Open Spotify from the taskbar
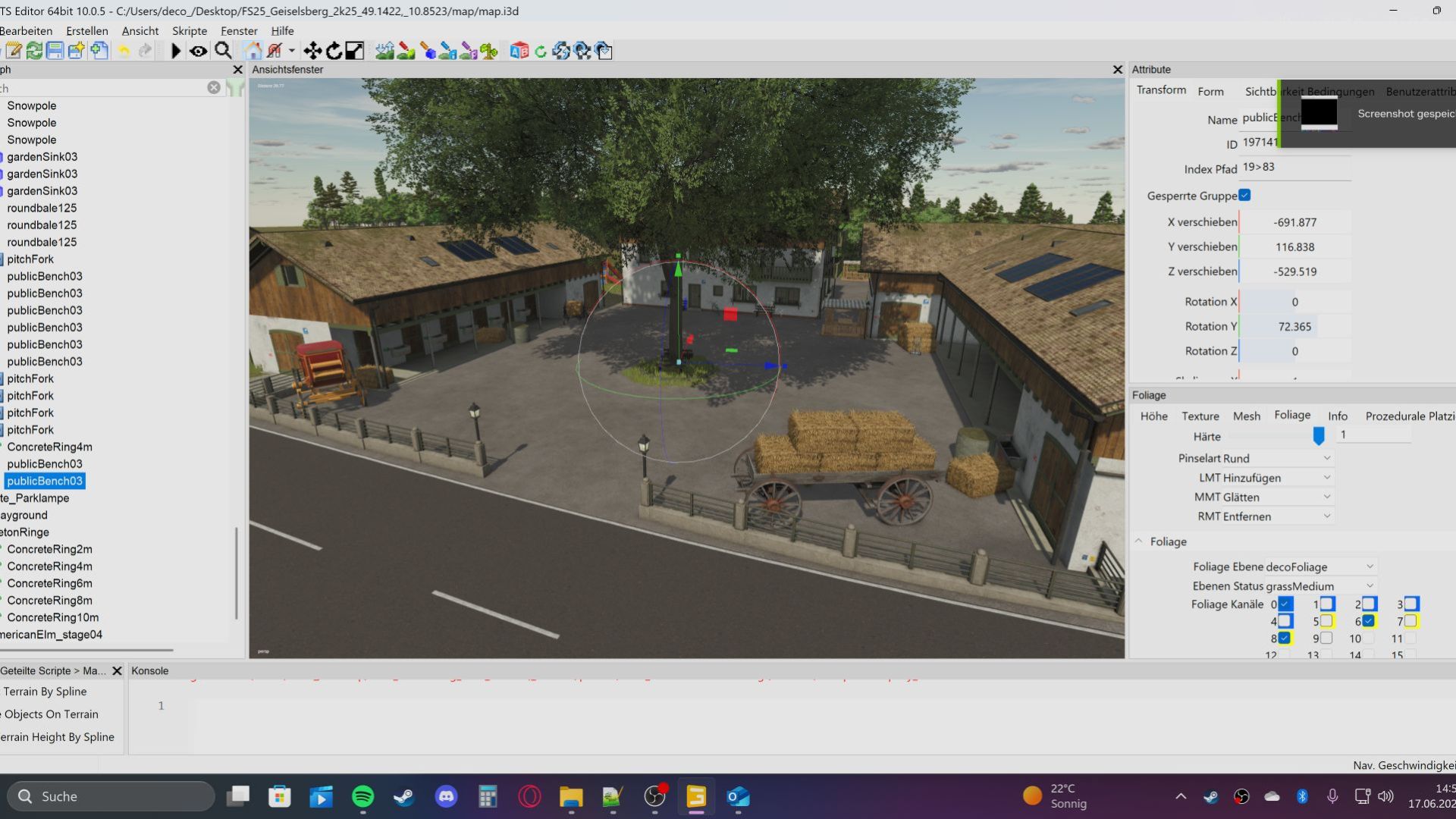The image size is (1456, 819). pos(363,796)
